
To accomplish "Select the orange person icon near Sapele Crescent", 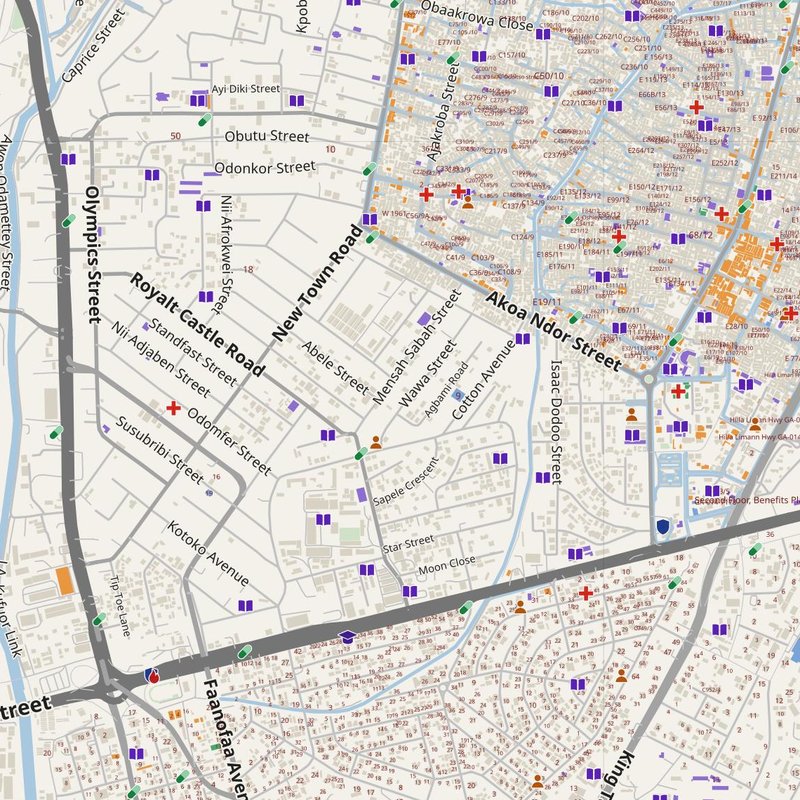I will (x=376, y=442).
